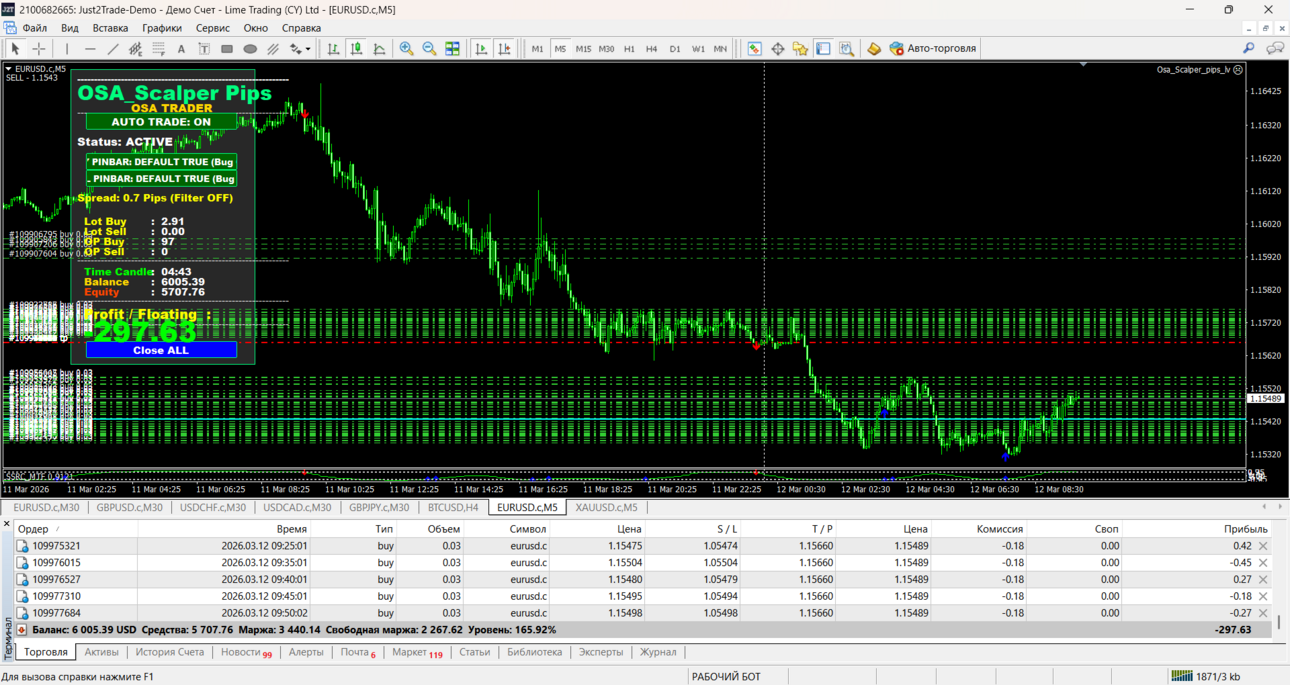The height and width of the screenshot is (685, 1290).
Task: Zoom in on the chart
Action: [x=406, y=48]
